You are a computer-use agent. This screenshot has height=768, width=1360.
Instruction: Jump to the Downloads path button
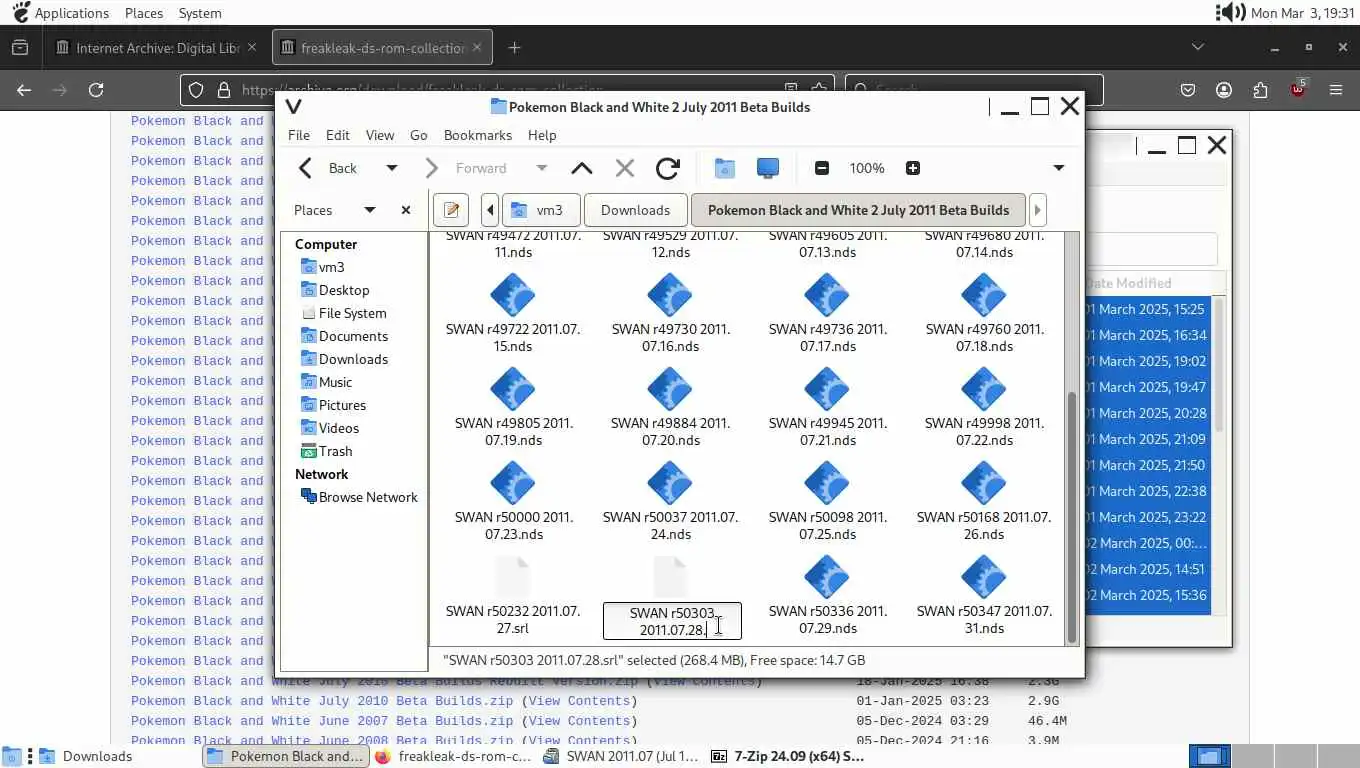636,210
